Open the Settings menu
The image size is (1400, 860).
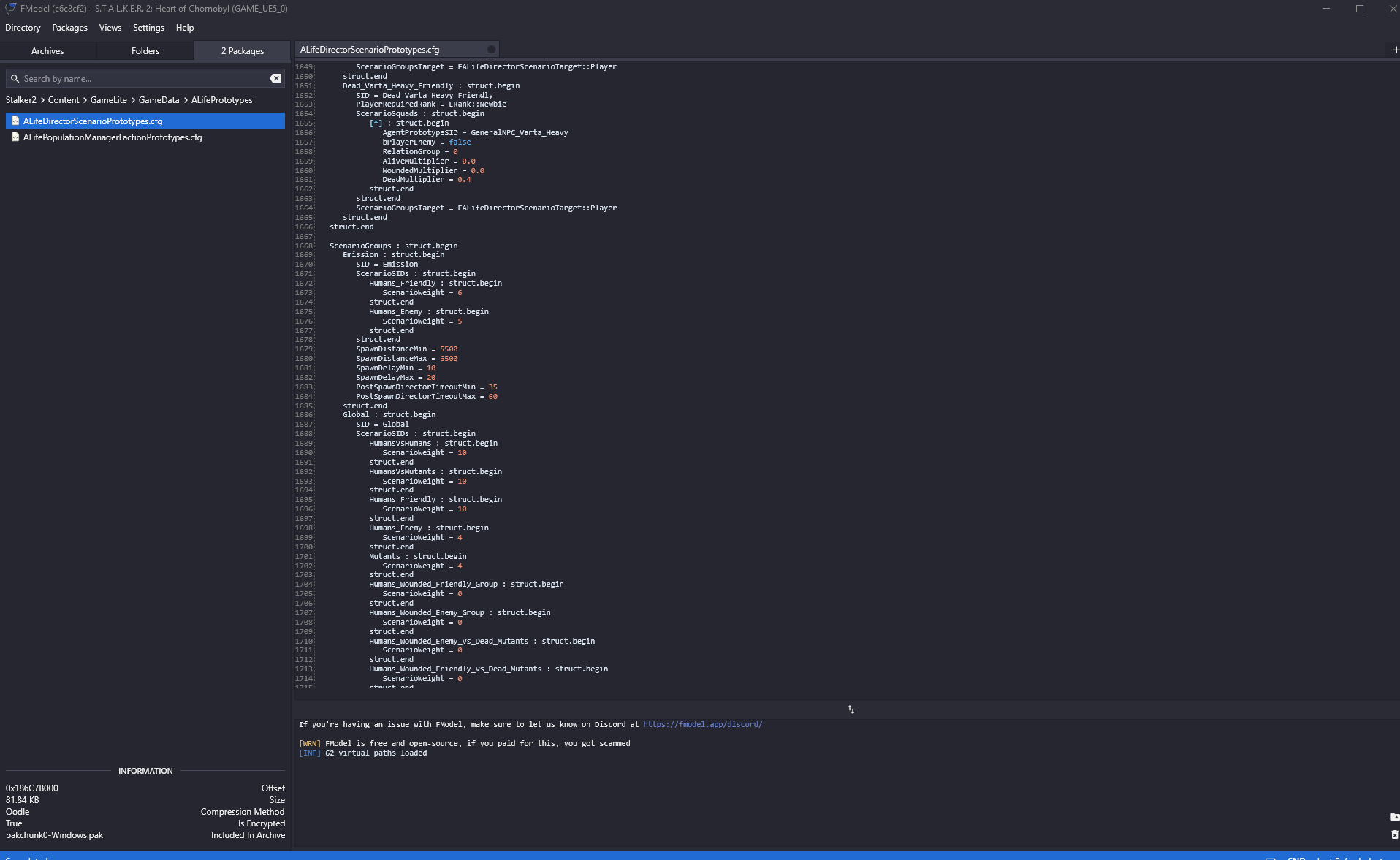pyautogui.click(x=148, y=28)
